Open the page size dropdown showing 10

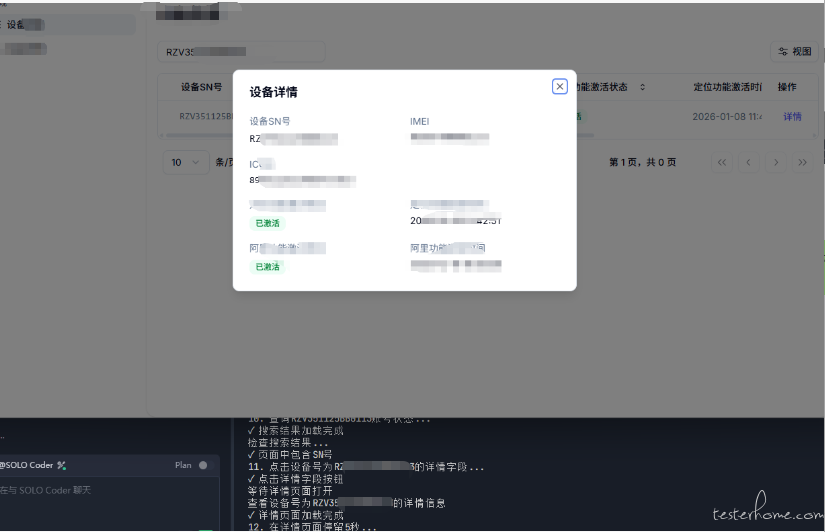(185, 162)
